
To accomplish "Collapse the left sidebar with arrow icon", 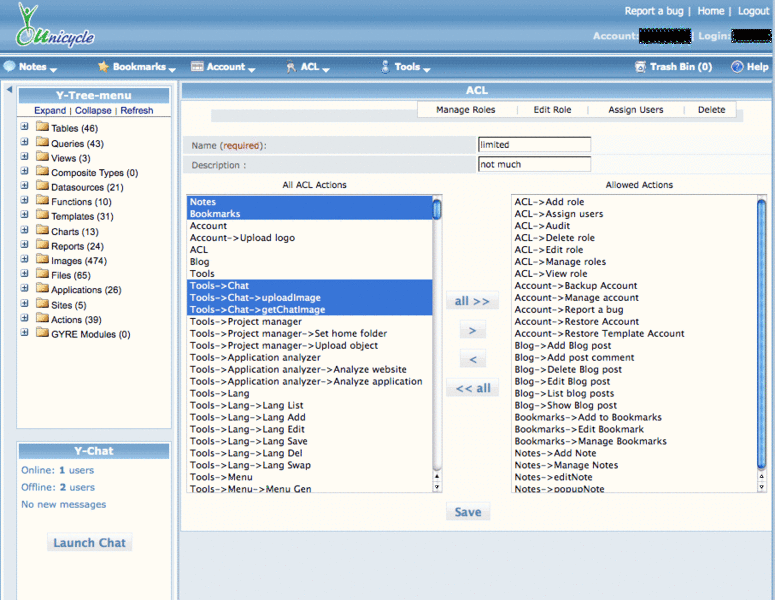I will tap(9, 91).
